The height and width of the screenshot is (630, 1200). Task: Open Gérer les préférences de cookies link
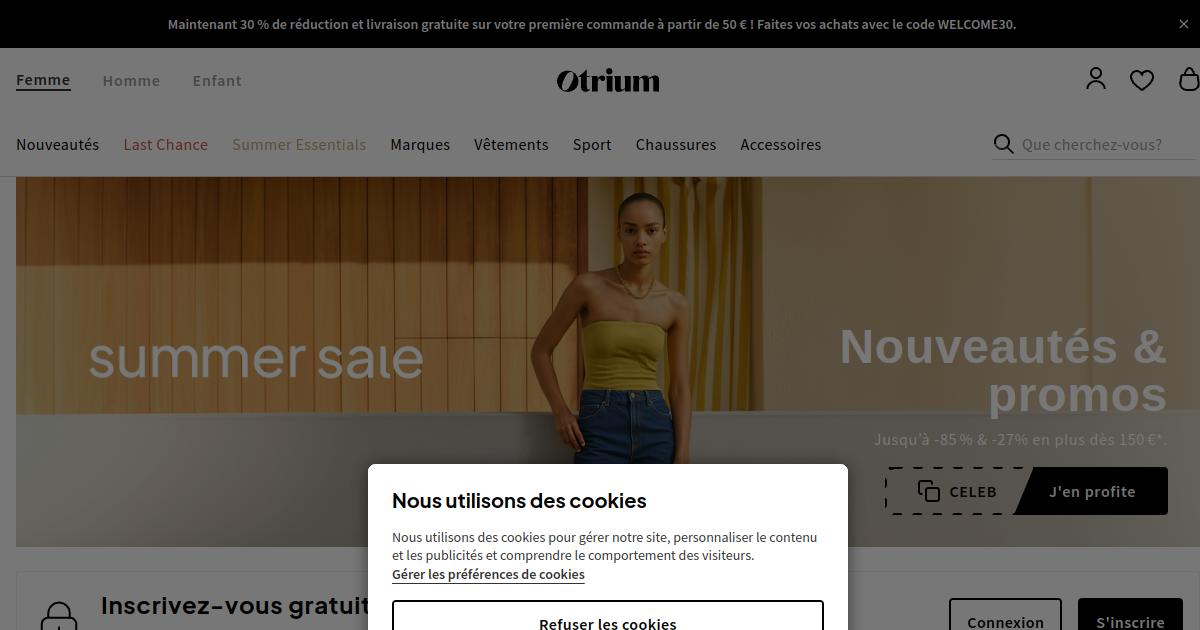tap(488, 575)
